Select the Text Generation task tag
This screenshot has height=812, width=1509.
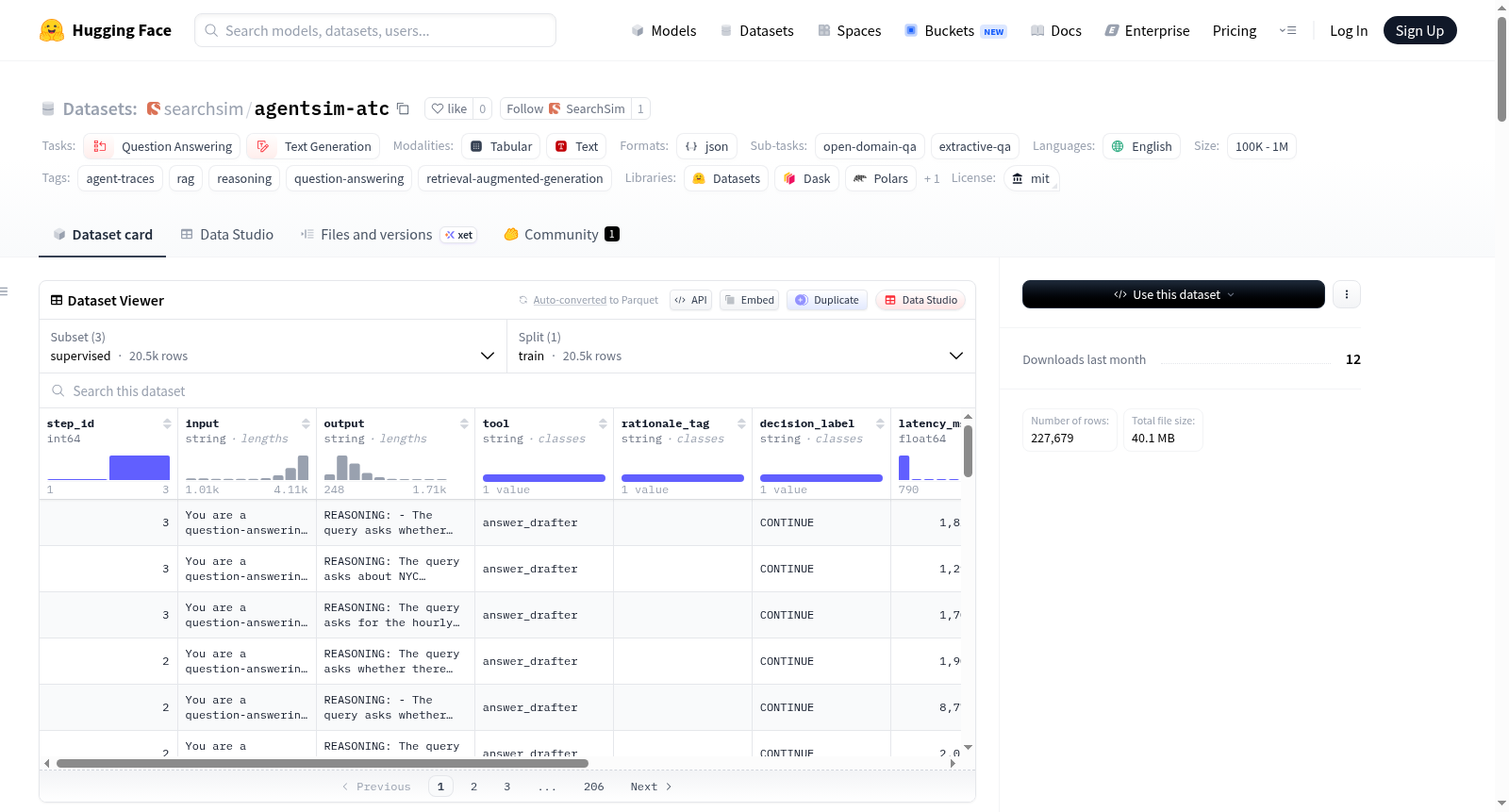313,146
